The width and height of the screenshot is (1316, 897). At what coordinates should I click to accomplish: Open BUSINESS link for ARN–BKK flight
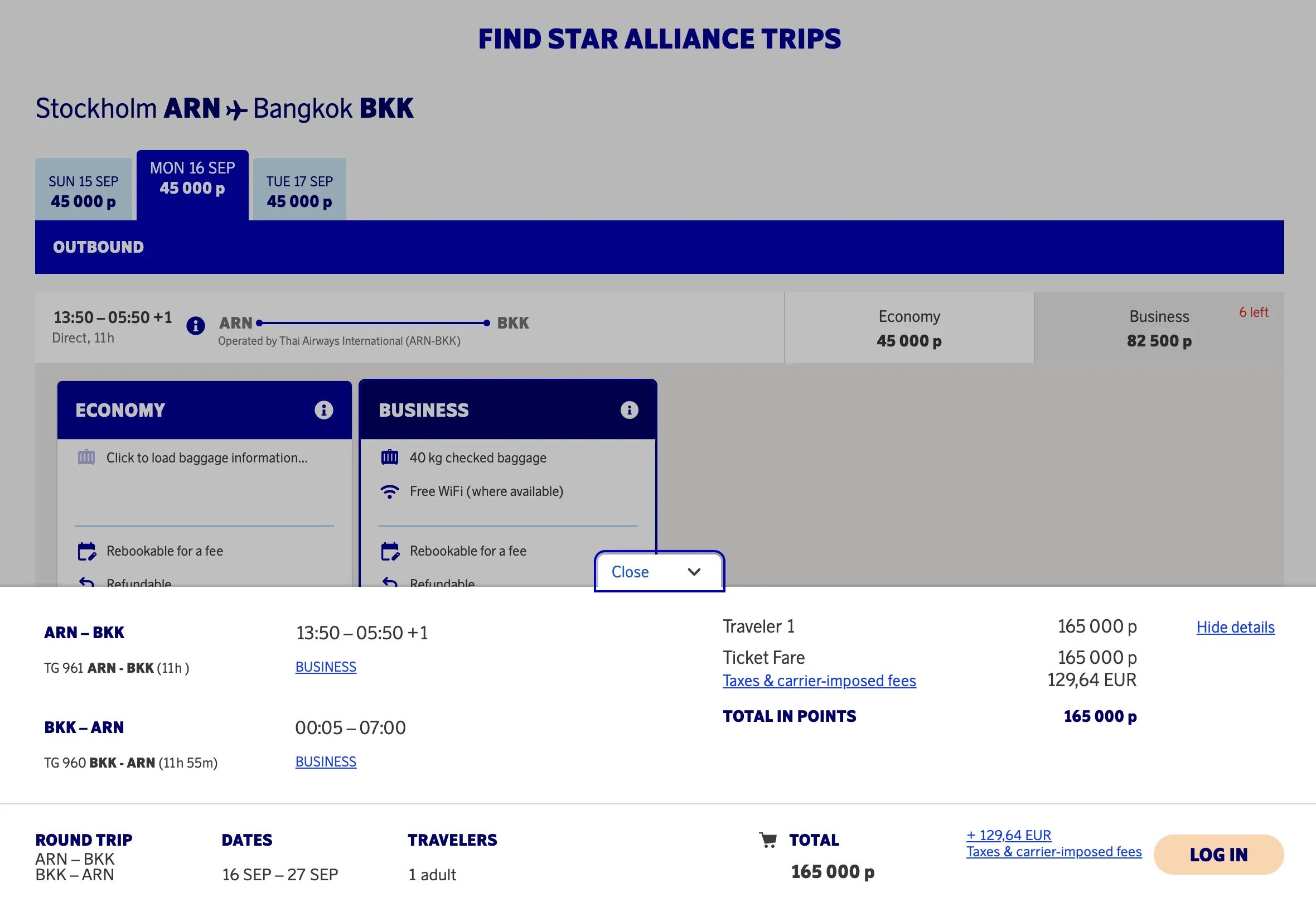326,667
